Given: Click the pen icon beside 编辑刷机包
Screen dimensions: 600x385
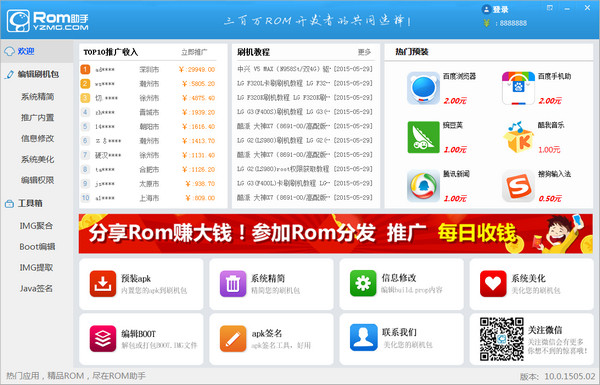Looking at the screenshot, I should tap(10, 74).
